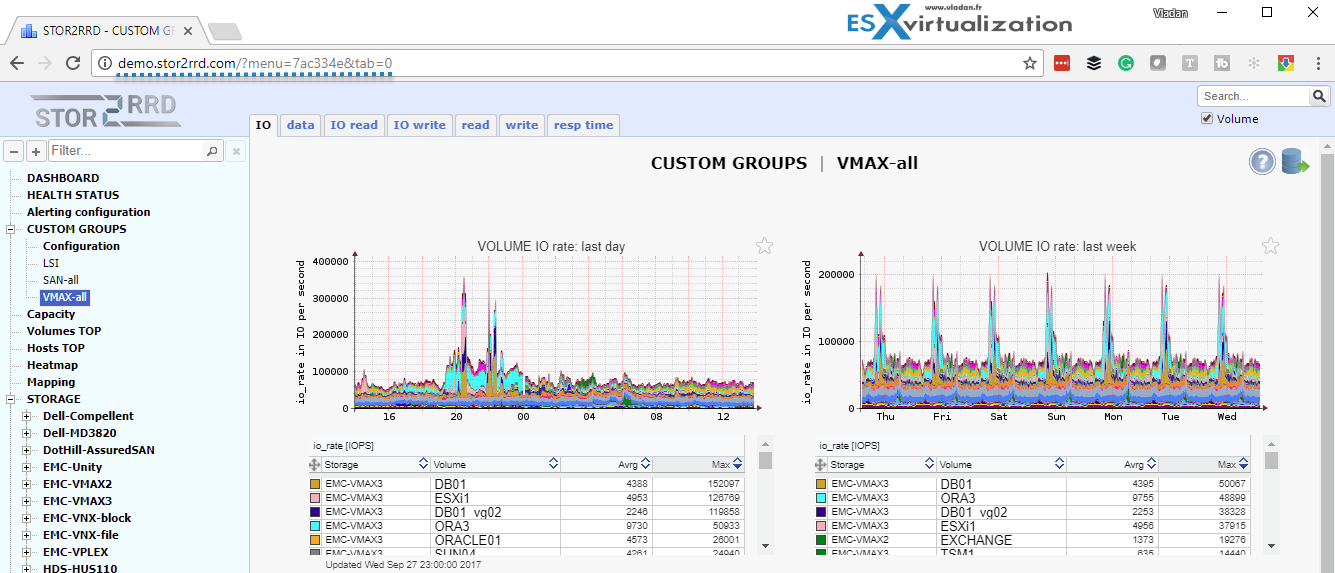Click the search magnifier button

tap(1319, 96)
